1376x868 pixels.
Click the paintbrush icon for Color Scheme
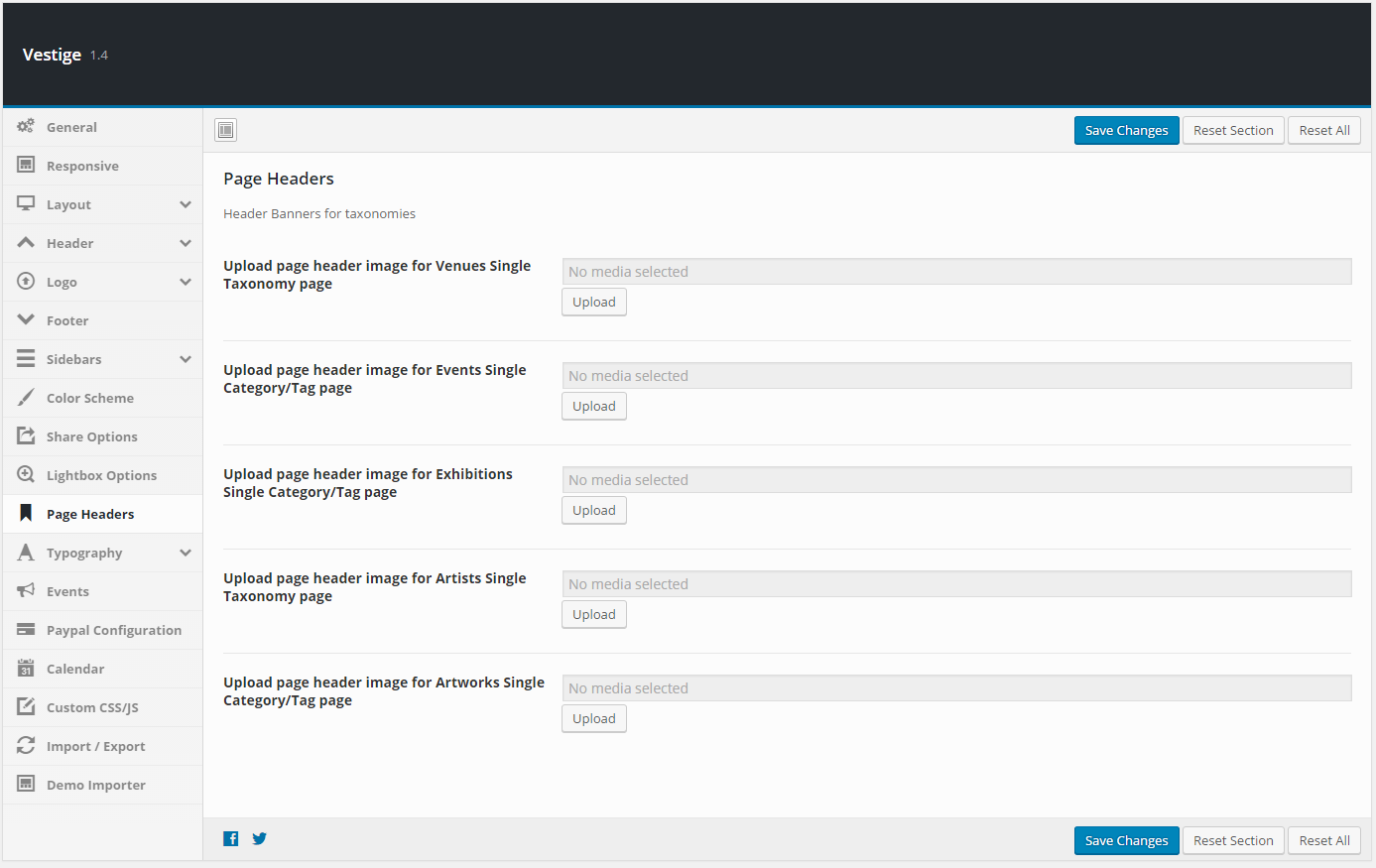click(x=26, y=397)
